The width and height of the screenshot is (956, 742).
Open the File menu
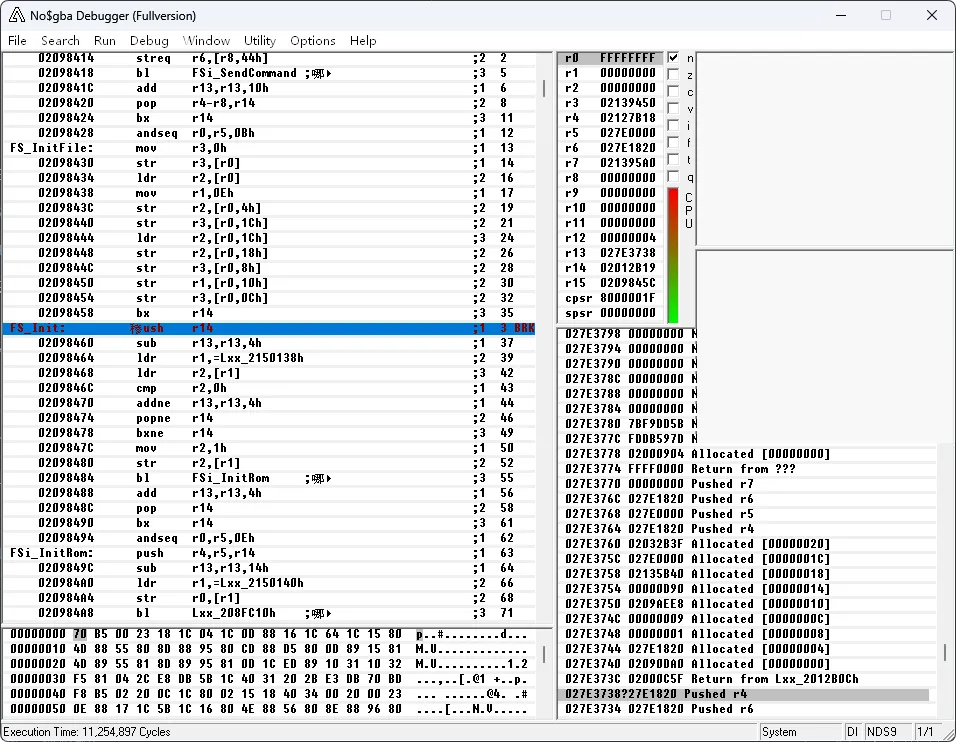click(x=17, y=41)
